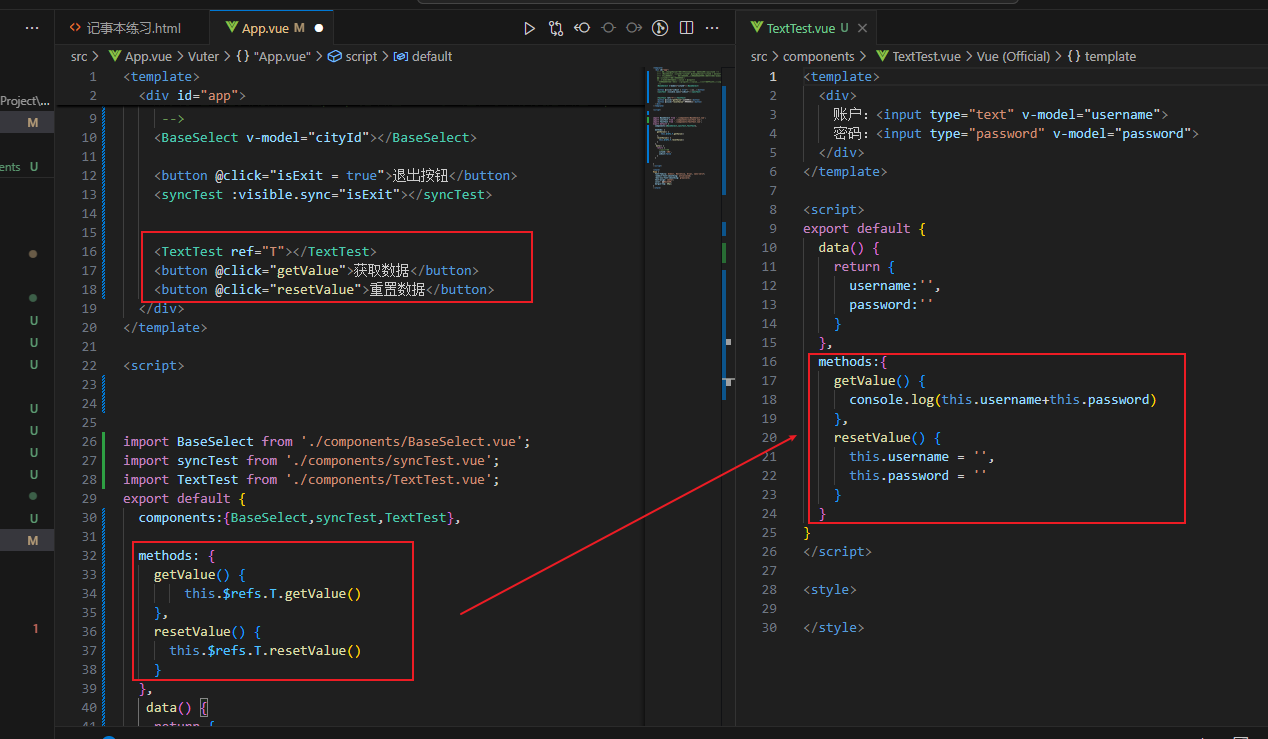Open the default breadcrumb
Viewport: 1268px width, 739px height.
pos(423,56)
